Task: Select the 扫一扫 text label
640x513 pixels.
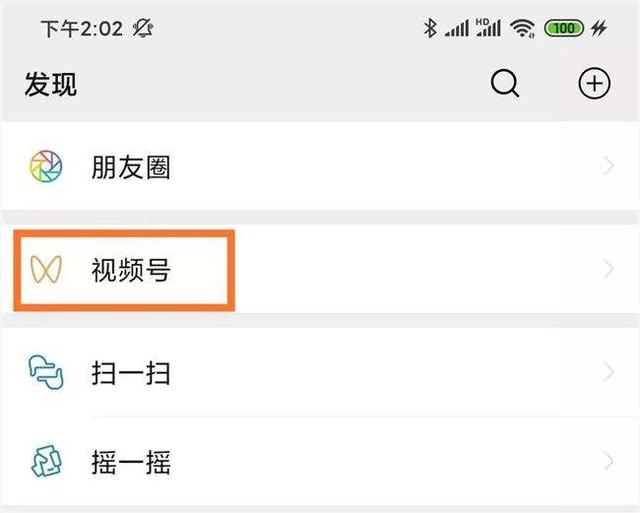Action: click(130, 374)
